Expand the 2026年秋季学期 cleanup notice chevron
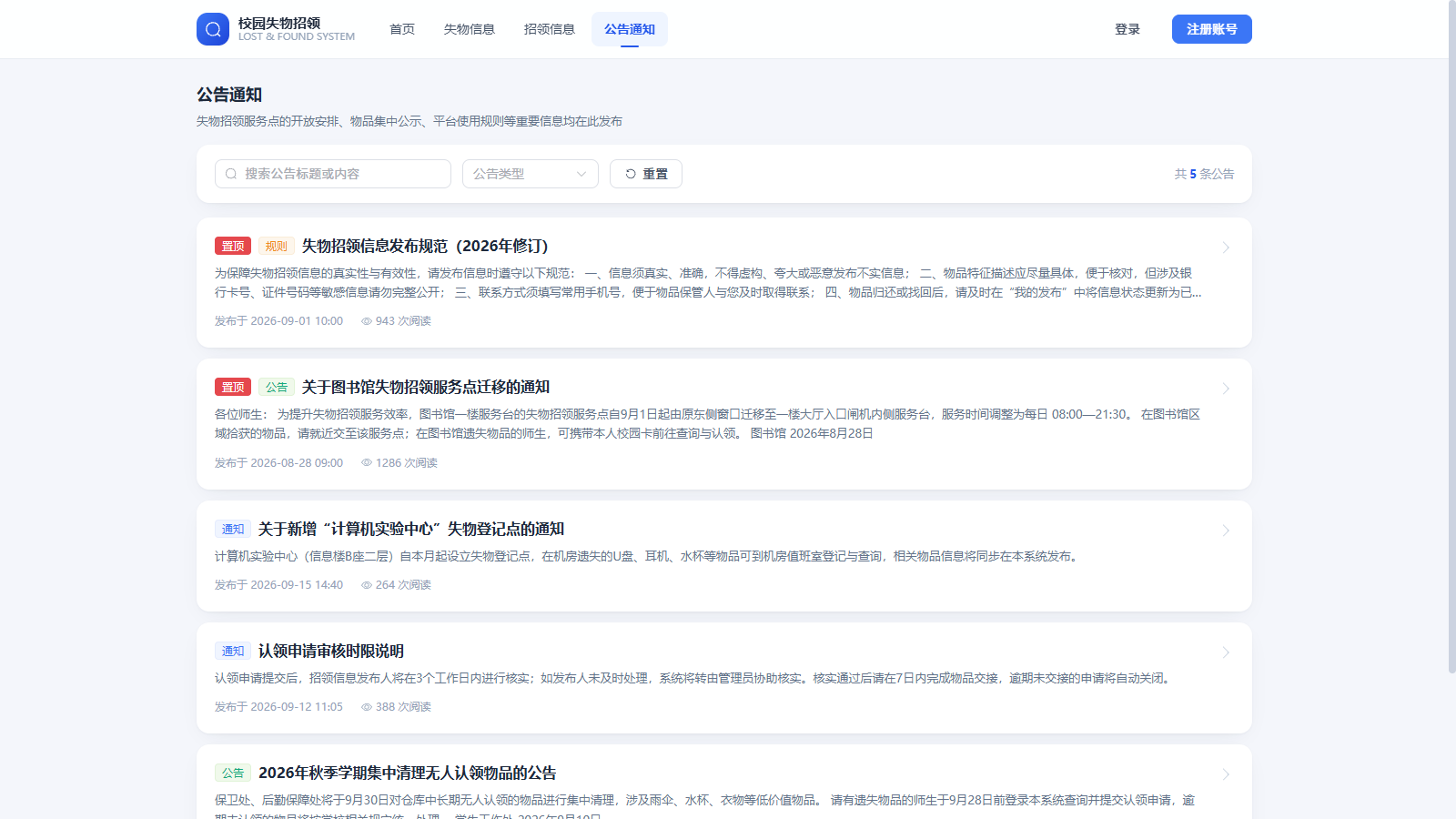 1226,774
